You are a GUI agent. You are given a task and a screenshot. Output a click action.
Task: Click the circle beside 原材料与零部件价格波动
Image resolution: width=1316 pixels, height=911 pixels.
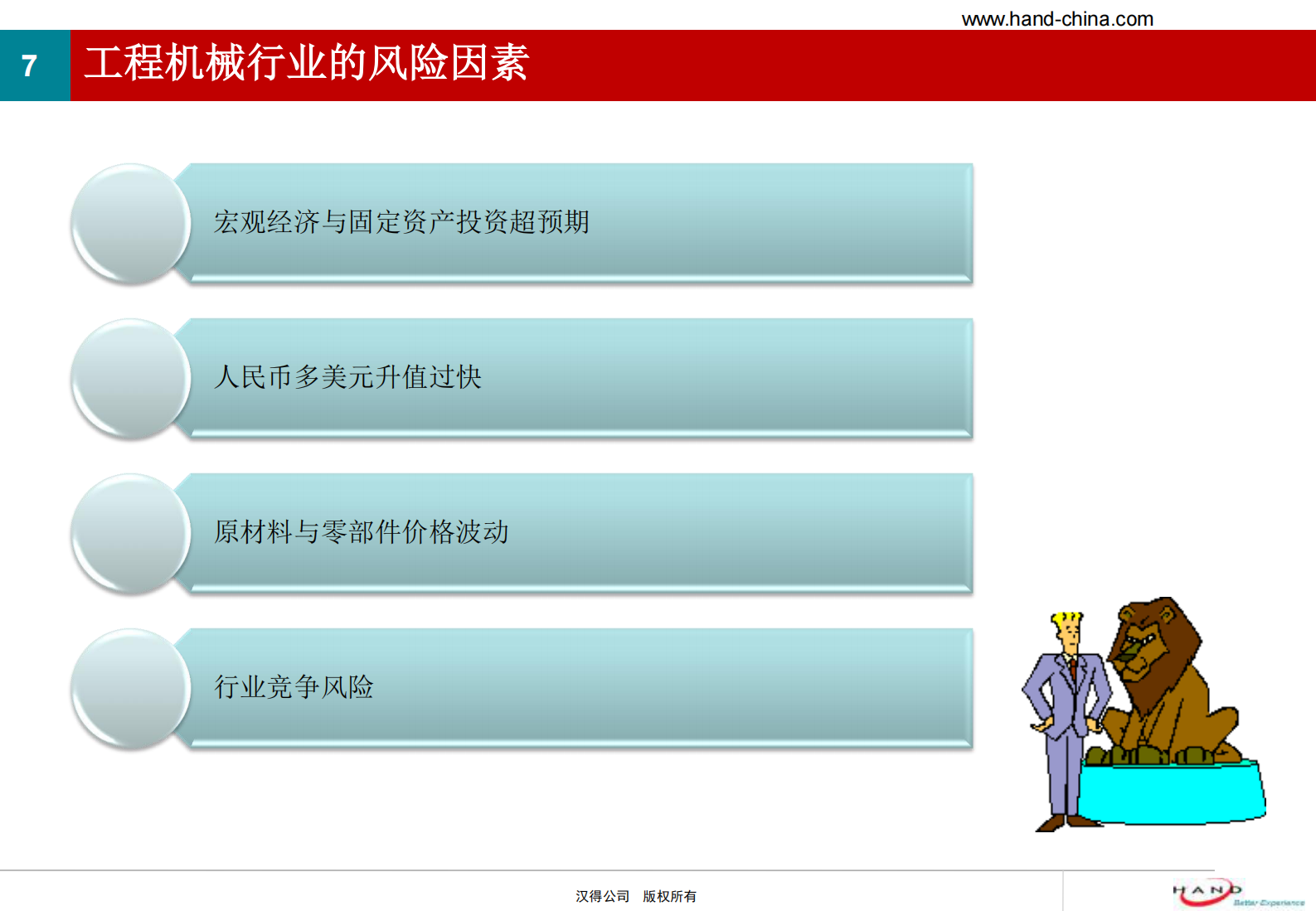(x=131, y=534)
